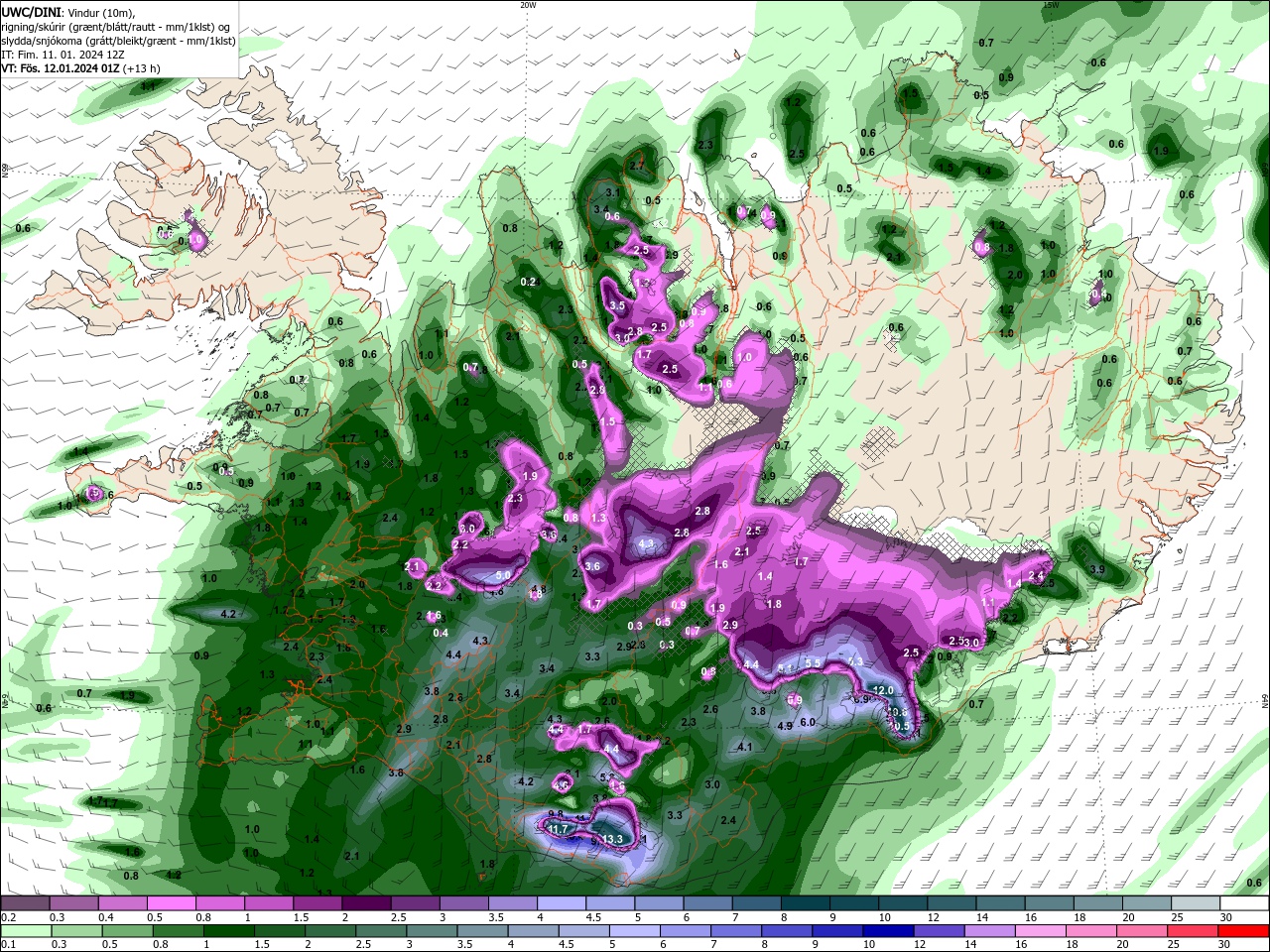The width and height of the screenshot is (1270, 952).
Task: Click the 12.0 precipitation value on the map
Action: coord(882,690)
